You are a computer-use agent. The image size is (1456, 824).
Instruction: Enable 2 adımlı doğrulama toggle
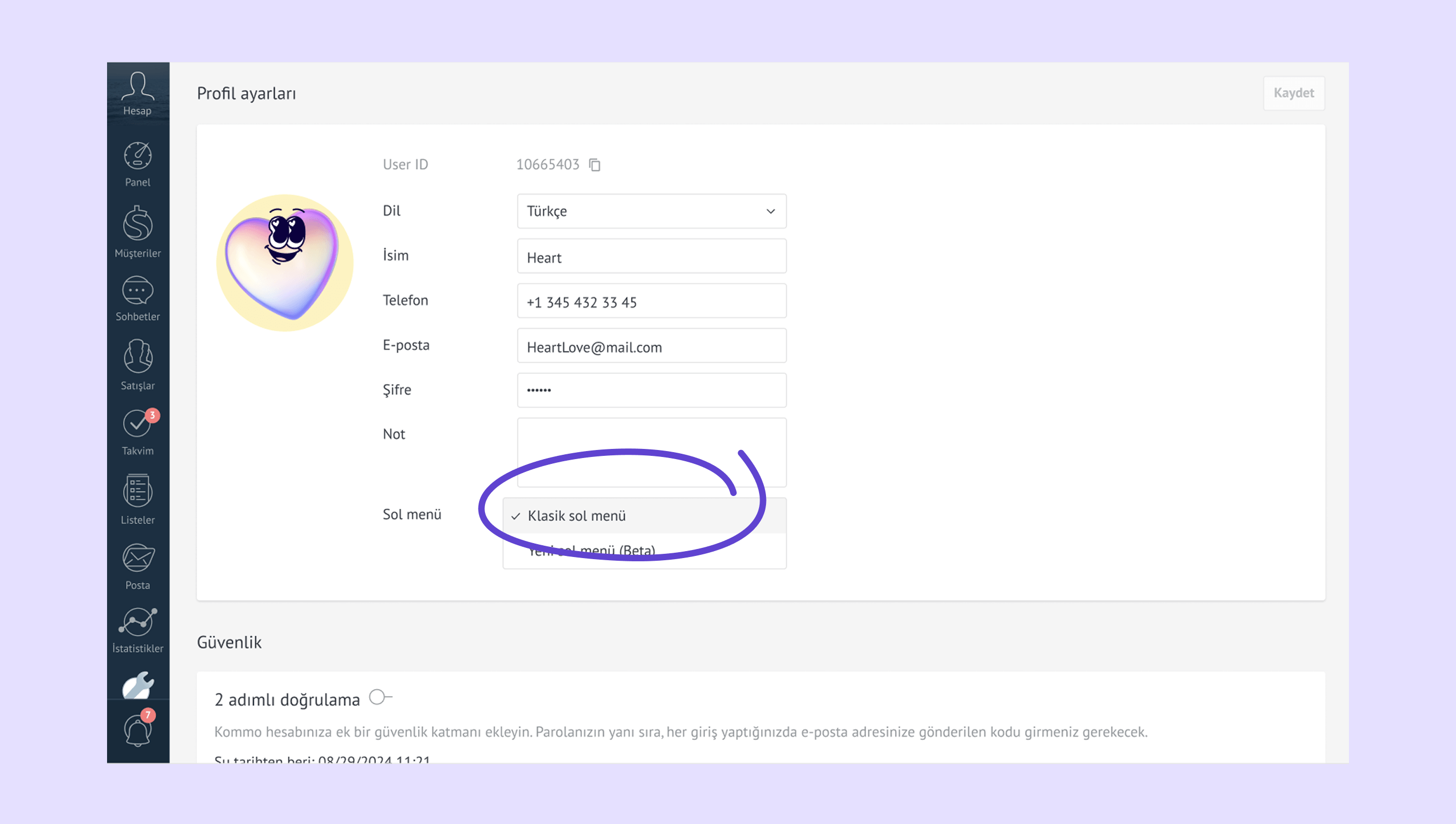pos(380,697)
